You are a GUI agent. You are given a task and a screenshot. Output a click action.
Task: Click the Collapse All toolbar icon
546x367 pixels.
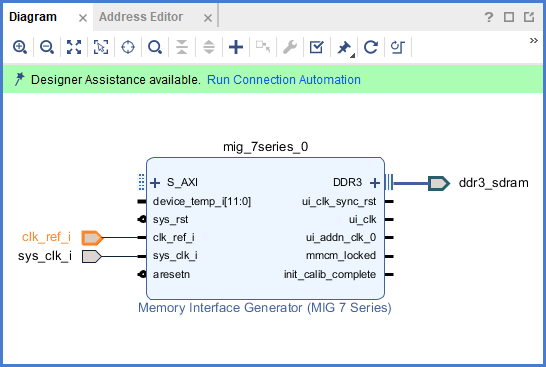point(182,47)
